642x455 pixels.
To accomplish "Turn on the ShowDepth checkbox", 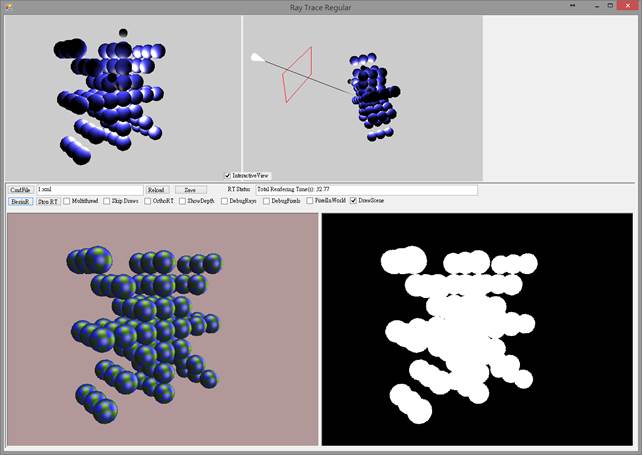I will 183,201.
